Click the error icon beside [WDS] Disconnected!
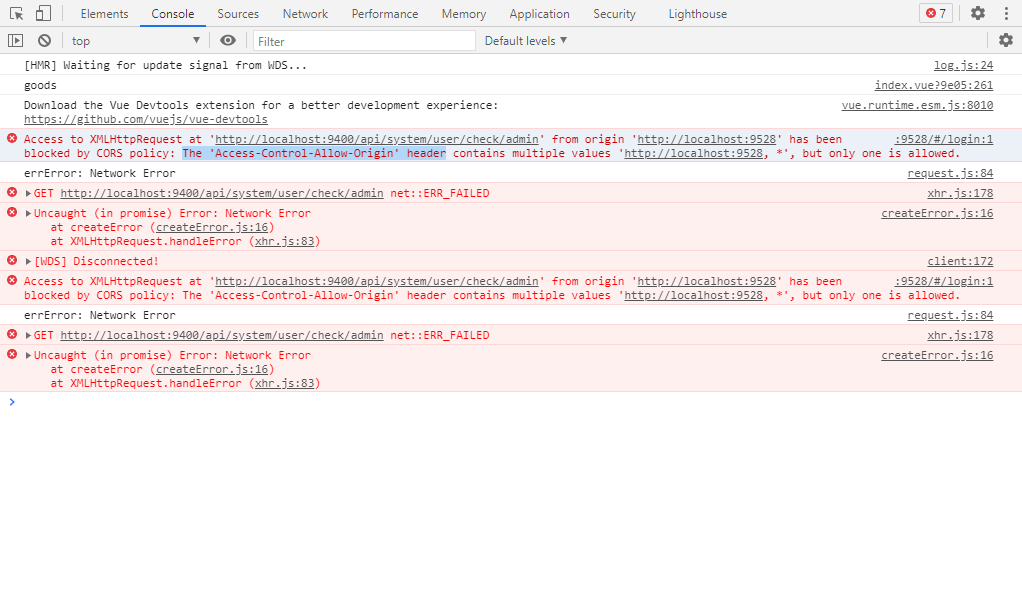Image resolution: width=1022 pixels, height=601 pixels. pos(12,260)
